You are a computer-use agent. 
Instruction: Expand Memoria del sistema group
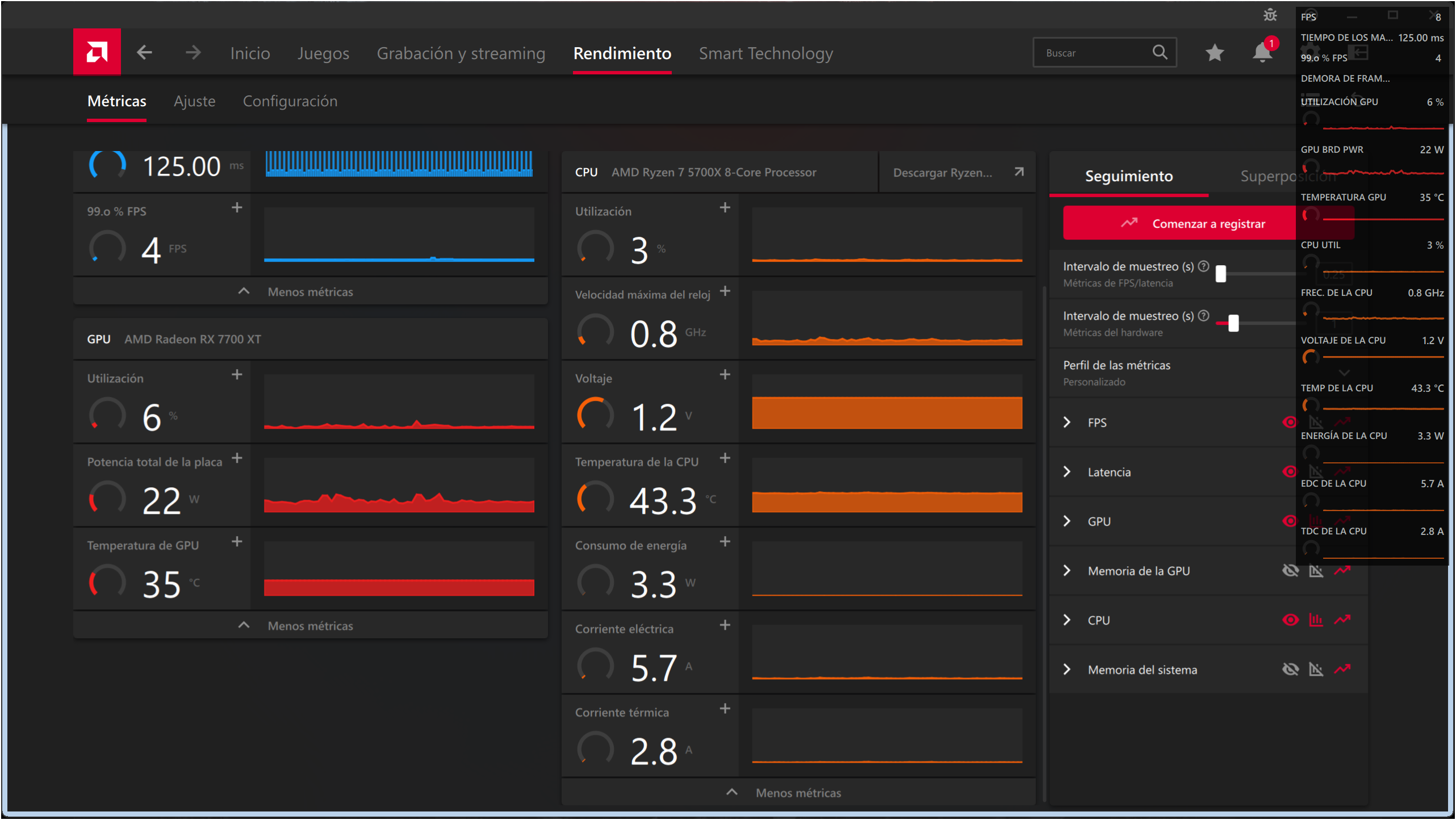tap(1067, 670)
